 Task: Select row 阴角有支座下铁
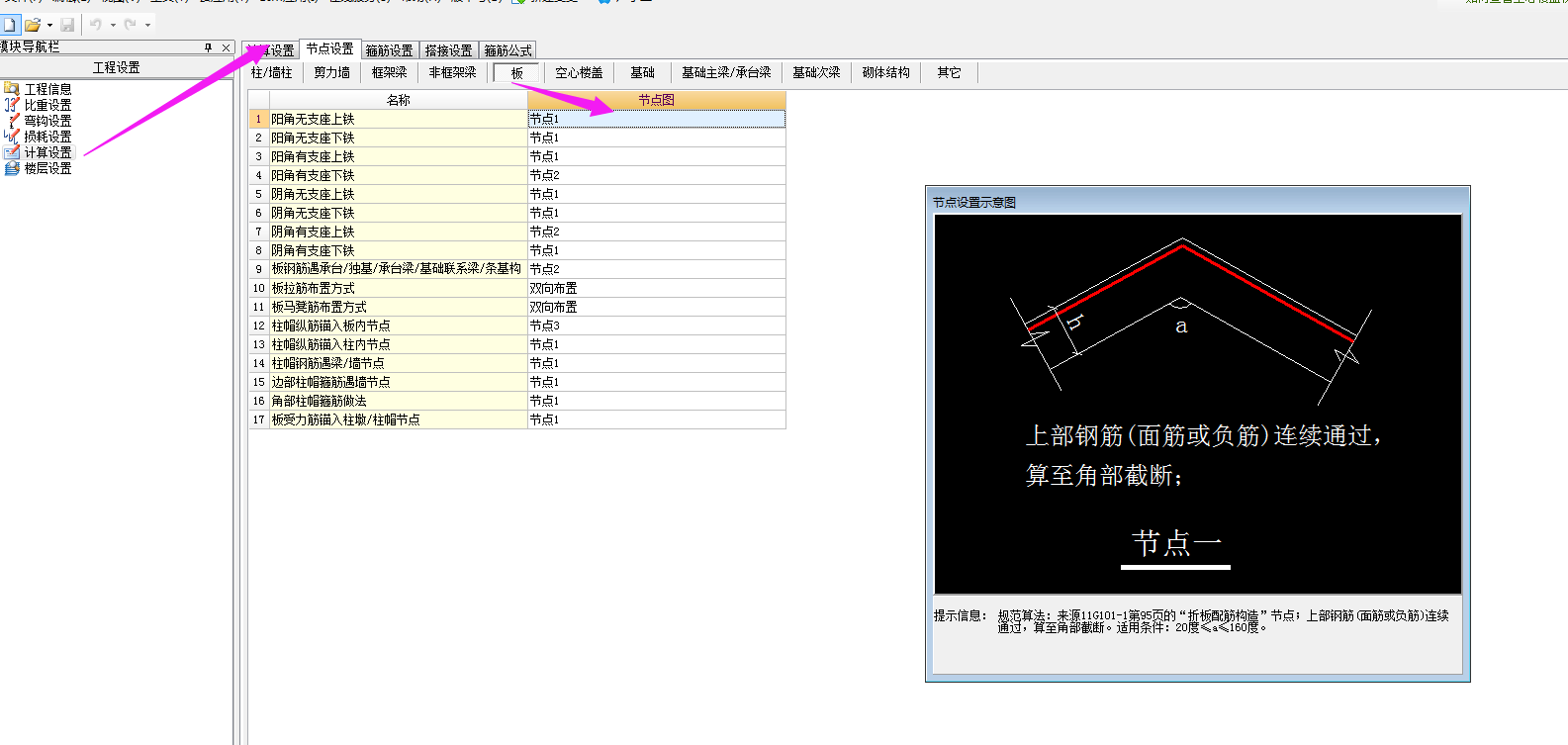point(517,250)
